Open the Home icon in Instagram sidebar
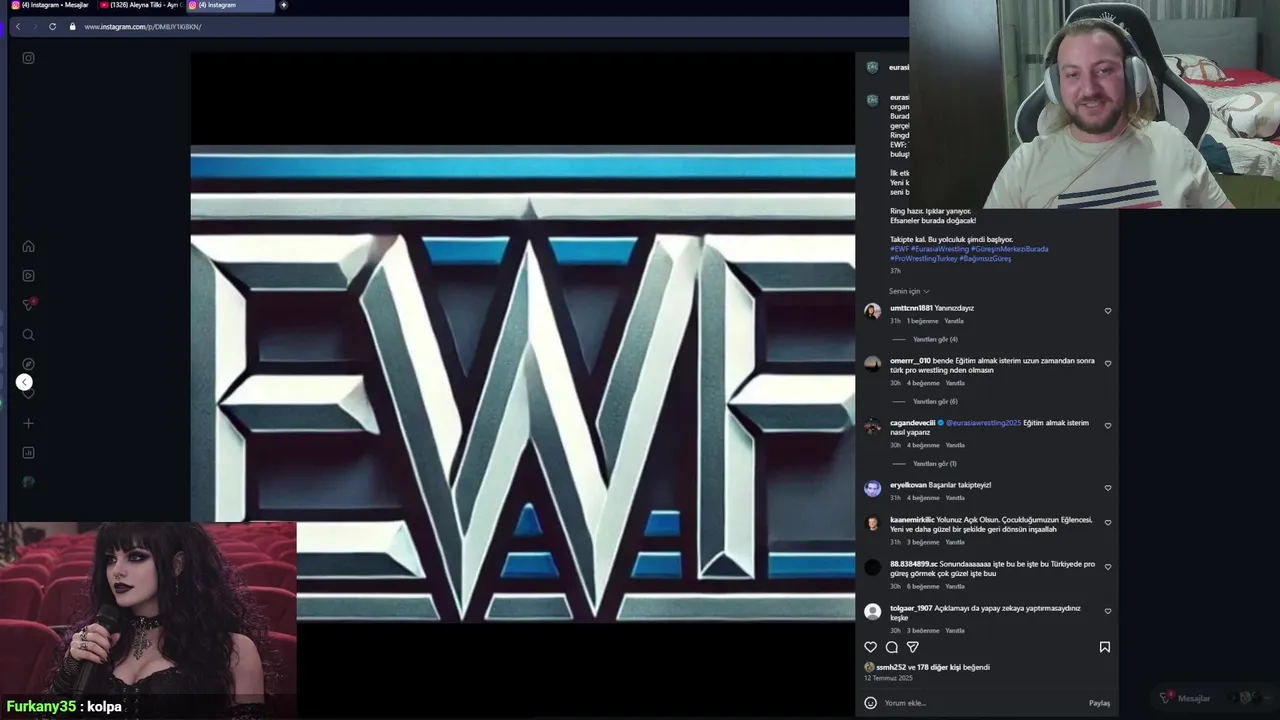This screenshot has height=720, width=1280. pos(28,246)
